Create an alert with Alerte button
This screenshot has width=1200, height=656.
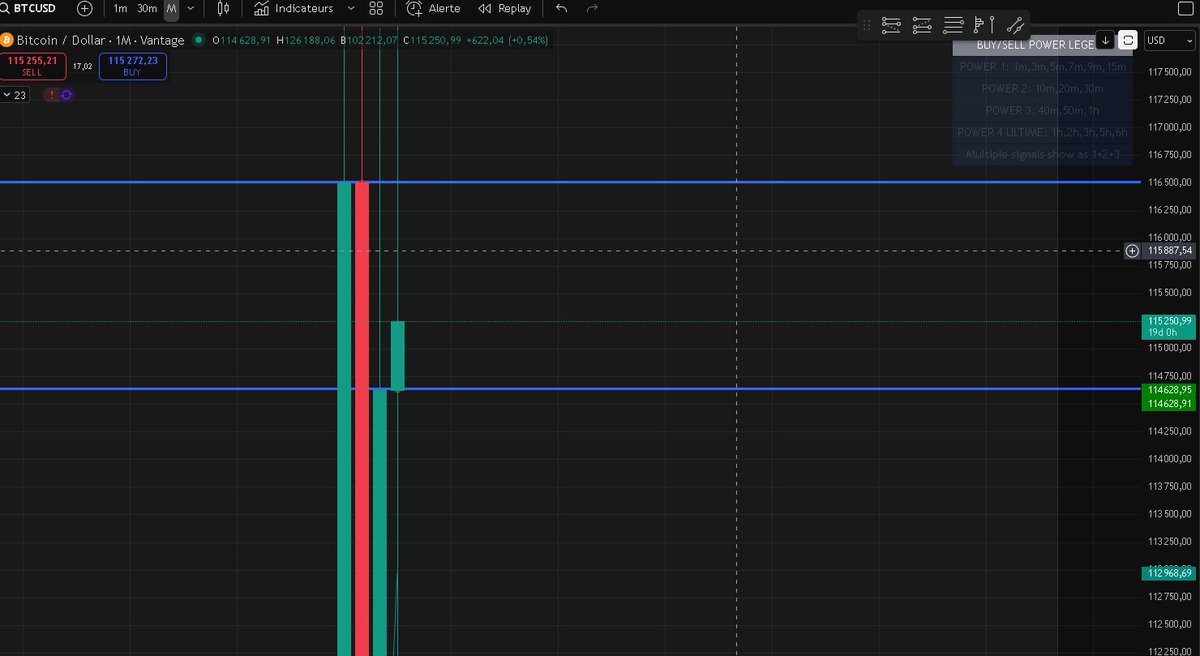point(434,8)
